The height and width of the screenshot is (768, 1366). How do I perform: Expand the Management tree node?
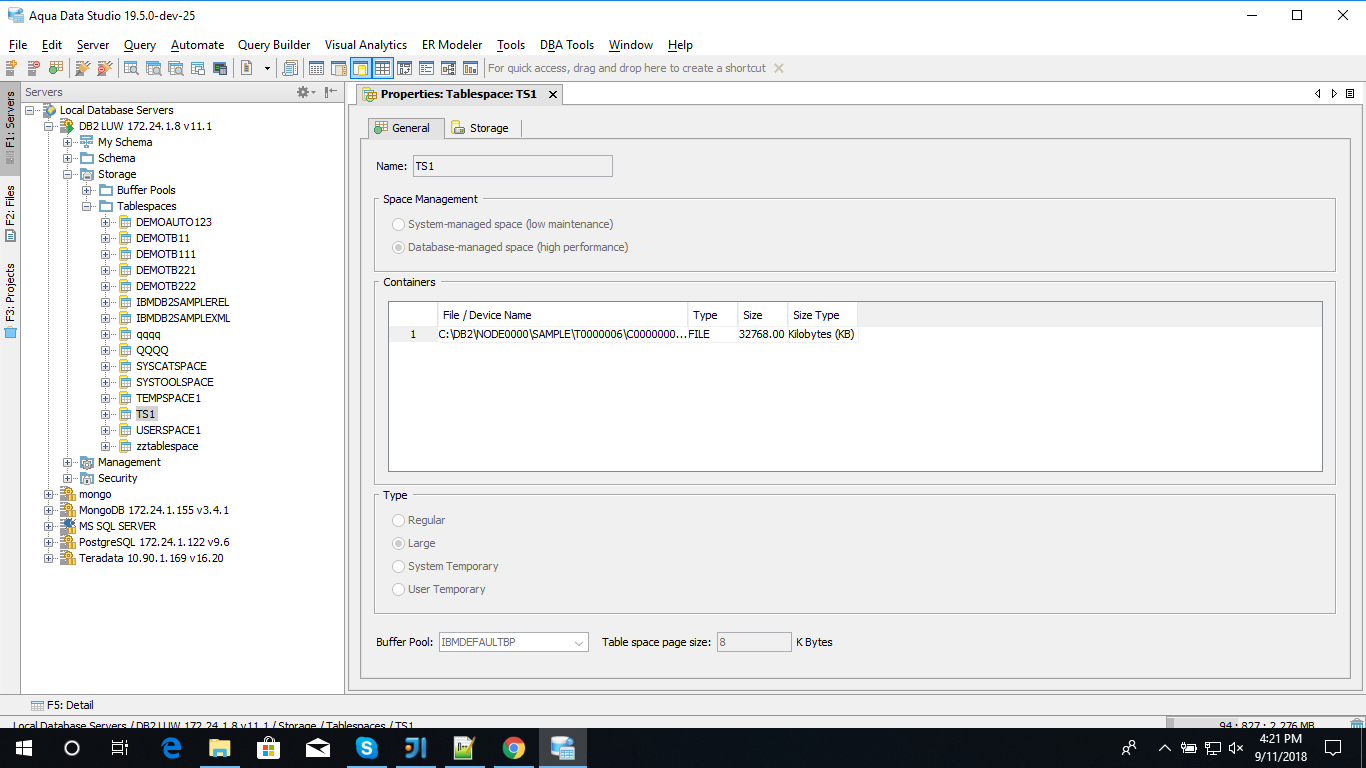click(x=68, y=462)
